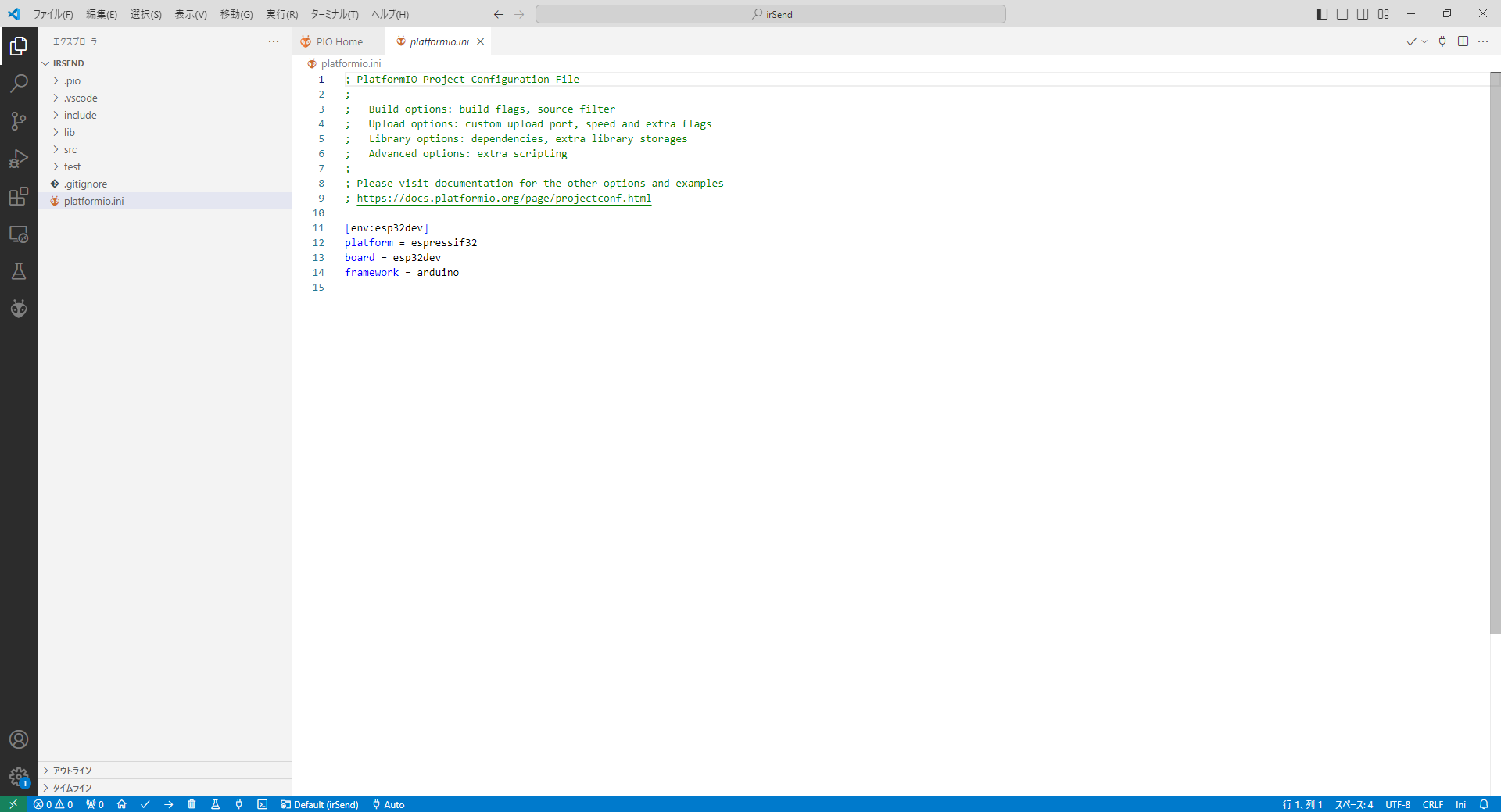This screenshot has height=812, width=1501.
Task: Click Default (irSend) environment switcher
Action: point(320,804)
